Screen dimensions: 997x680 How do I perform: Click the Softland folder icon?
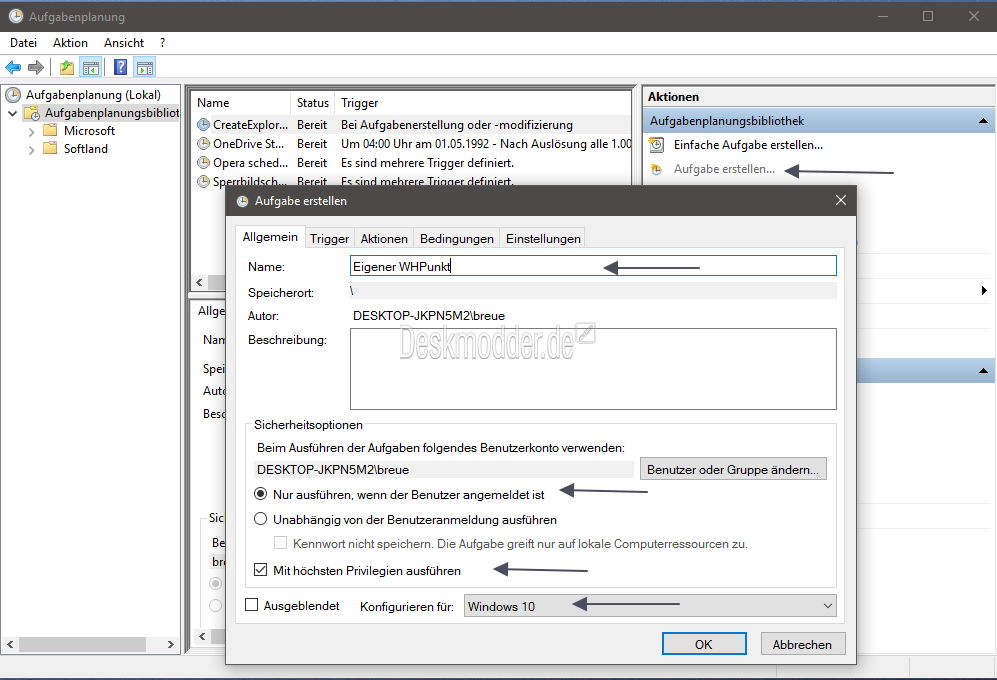[x=50, y=148]
